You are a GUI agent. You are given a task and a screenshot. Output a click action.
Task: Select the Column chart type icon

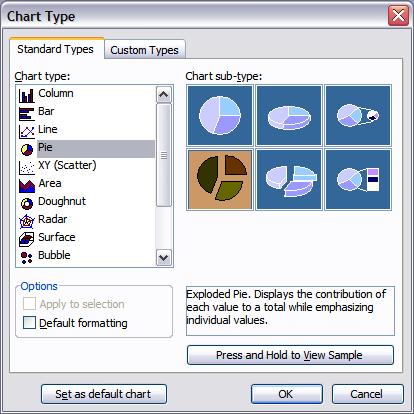pyautogui.click(x=27, y=95)
